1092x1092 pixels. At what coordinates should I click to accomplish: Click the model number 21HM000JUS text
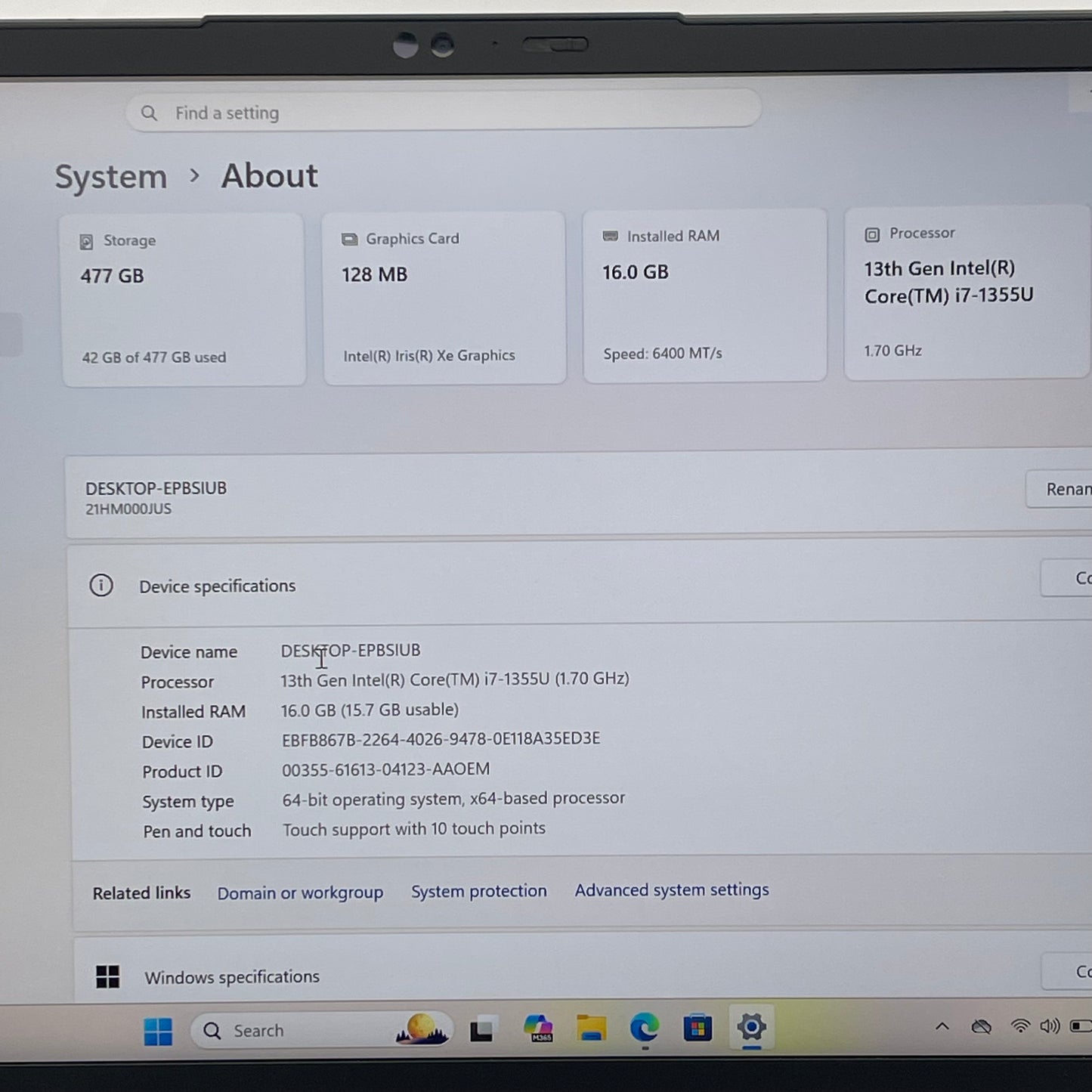pyautogui.click(x=128, y=509)
